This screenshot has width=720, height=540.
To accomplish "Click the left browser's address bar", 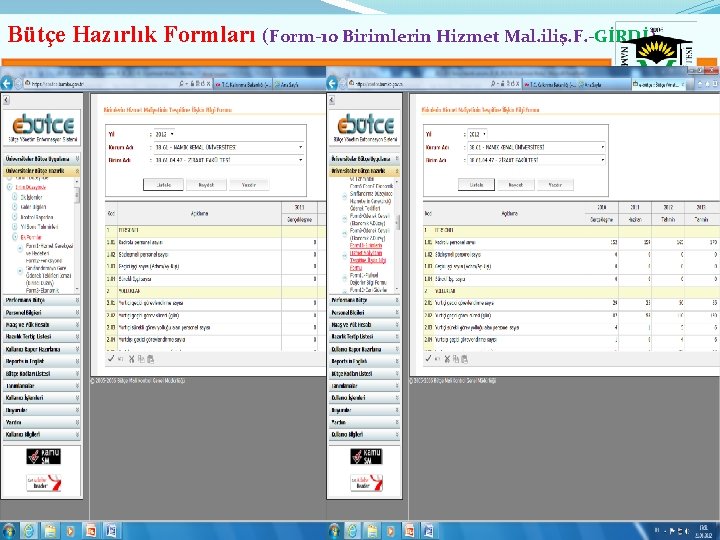I will pos(101,84).
